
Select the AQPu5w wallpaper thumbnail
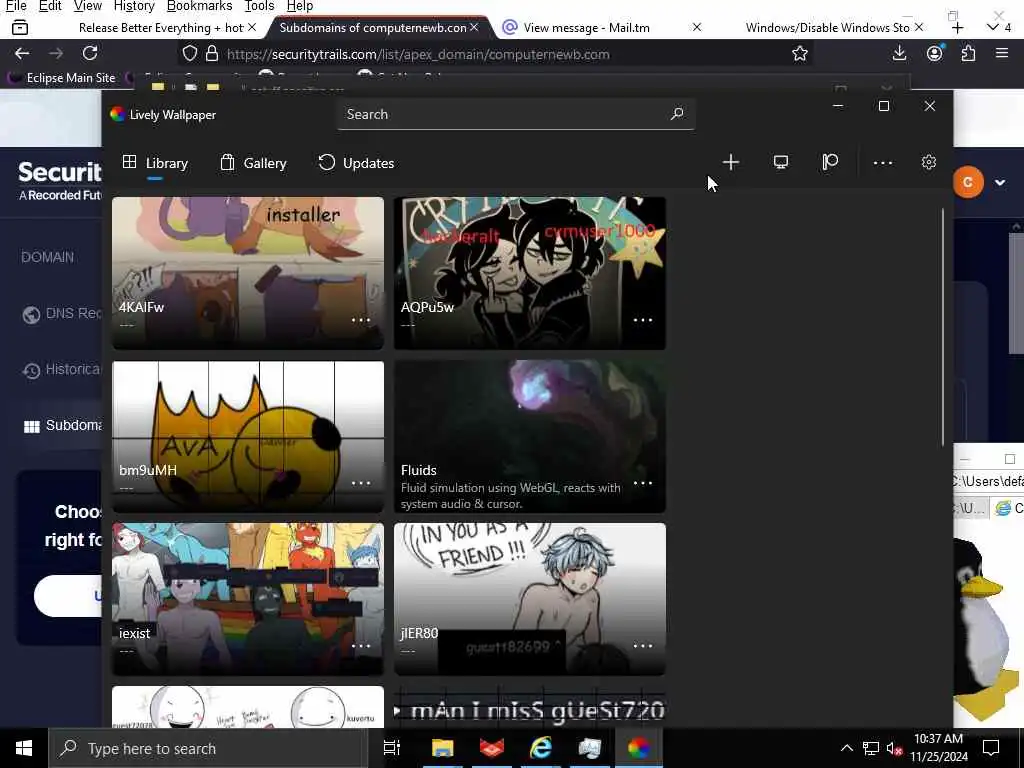coord(530,273)
